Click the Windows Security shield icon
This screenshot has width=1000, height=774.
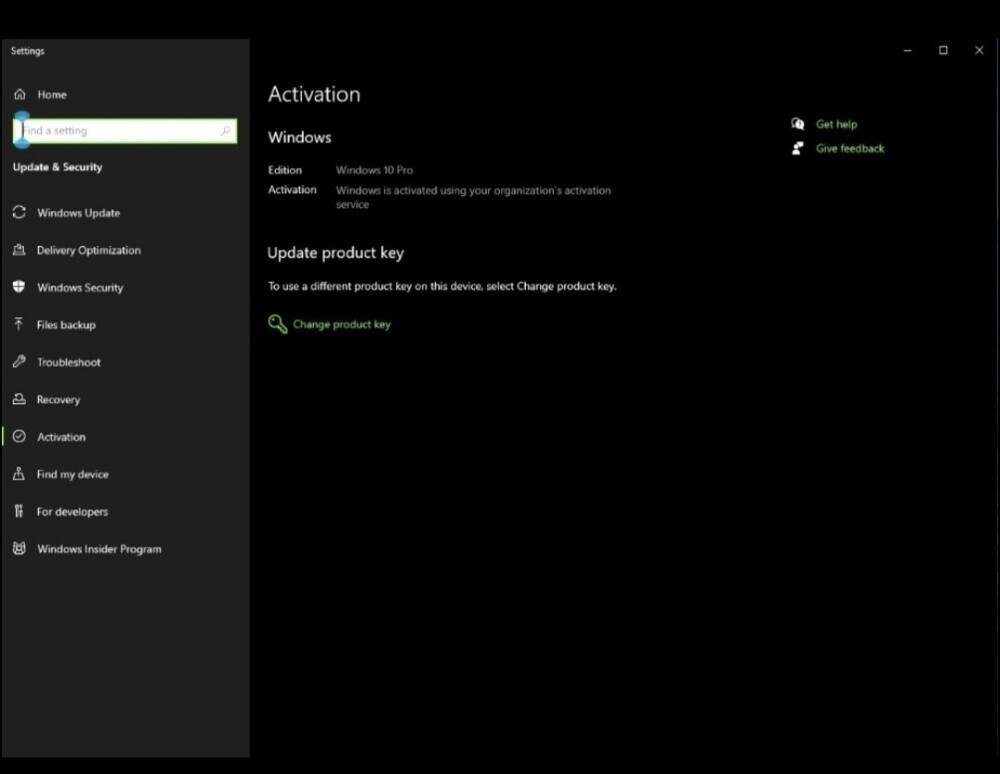(19, 287)
